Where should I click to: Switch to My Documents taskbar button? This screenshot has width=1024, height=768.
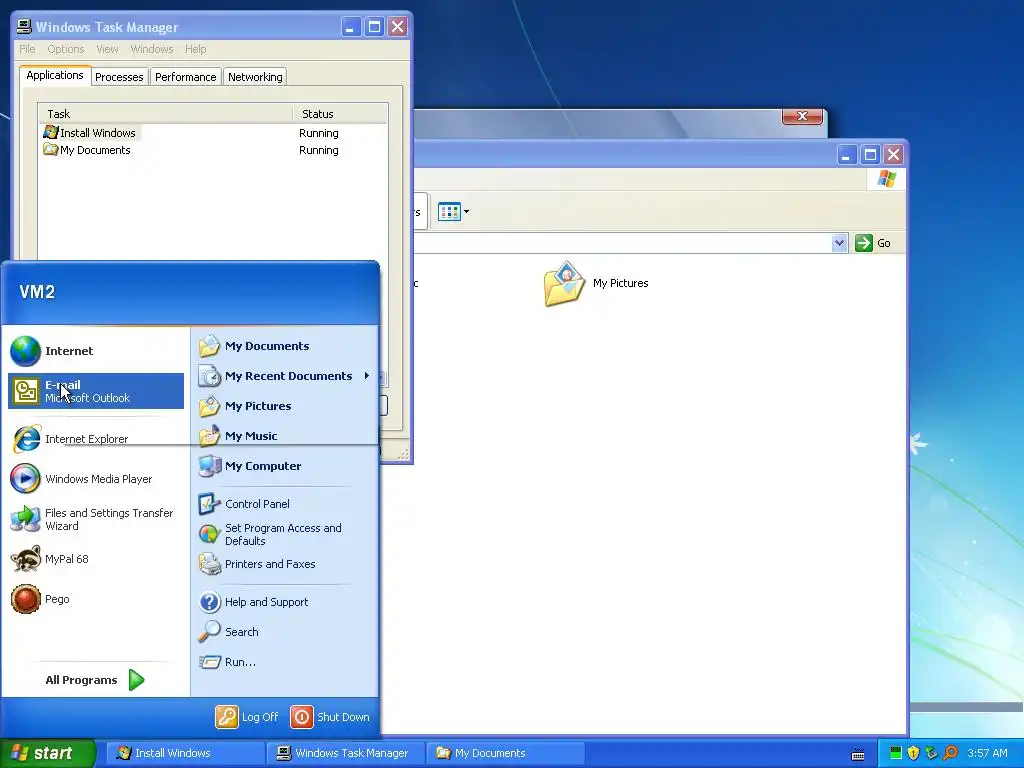505,753
